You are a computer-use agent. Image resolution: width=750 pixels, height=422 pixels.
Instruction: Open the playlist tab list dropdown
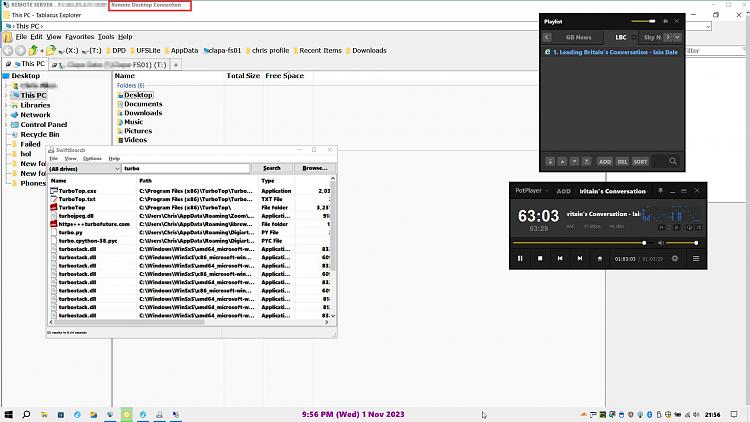(x=677, y=37)
